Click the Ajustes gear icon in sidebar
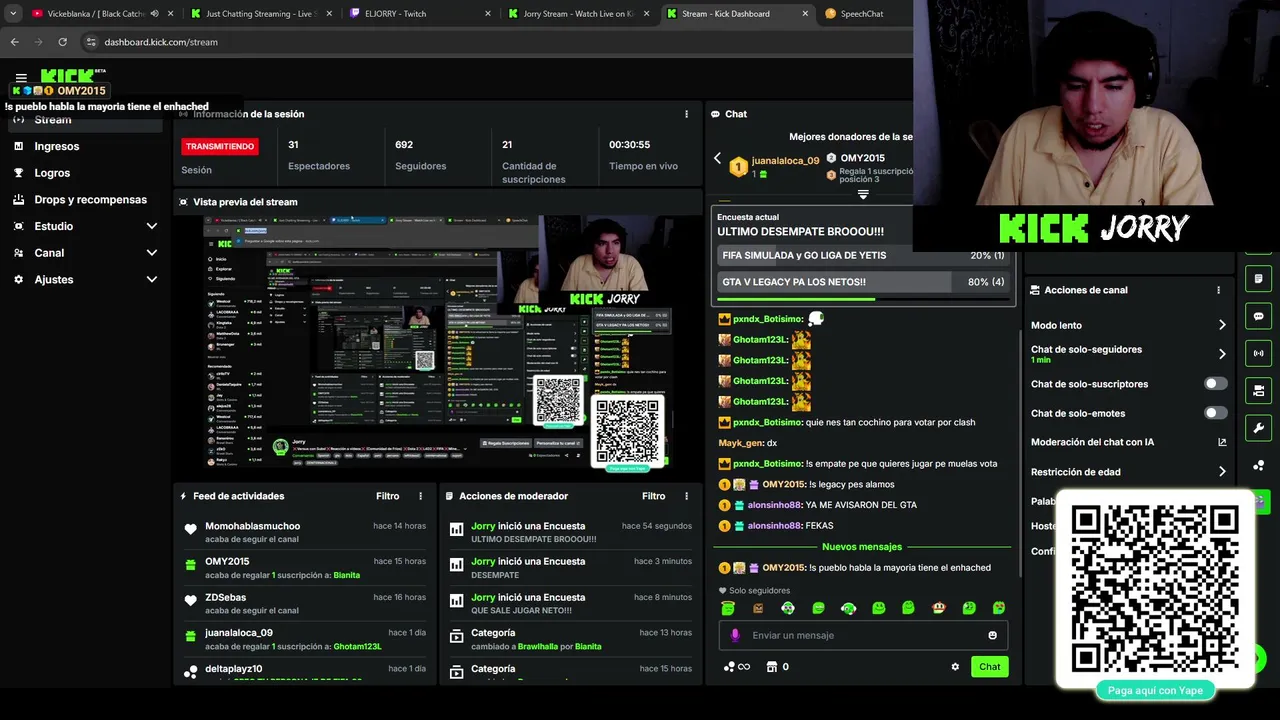The height and width of the screenshot is (720, 1280). click(18, 279)
